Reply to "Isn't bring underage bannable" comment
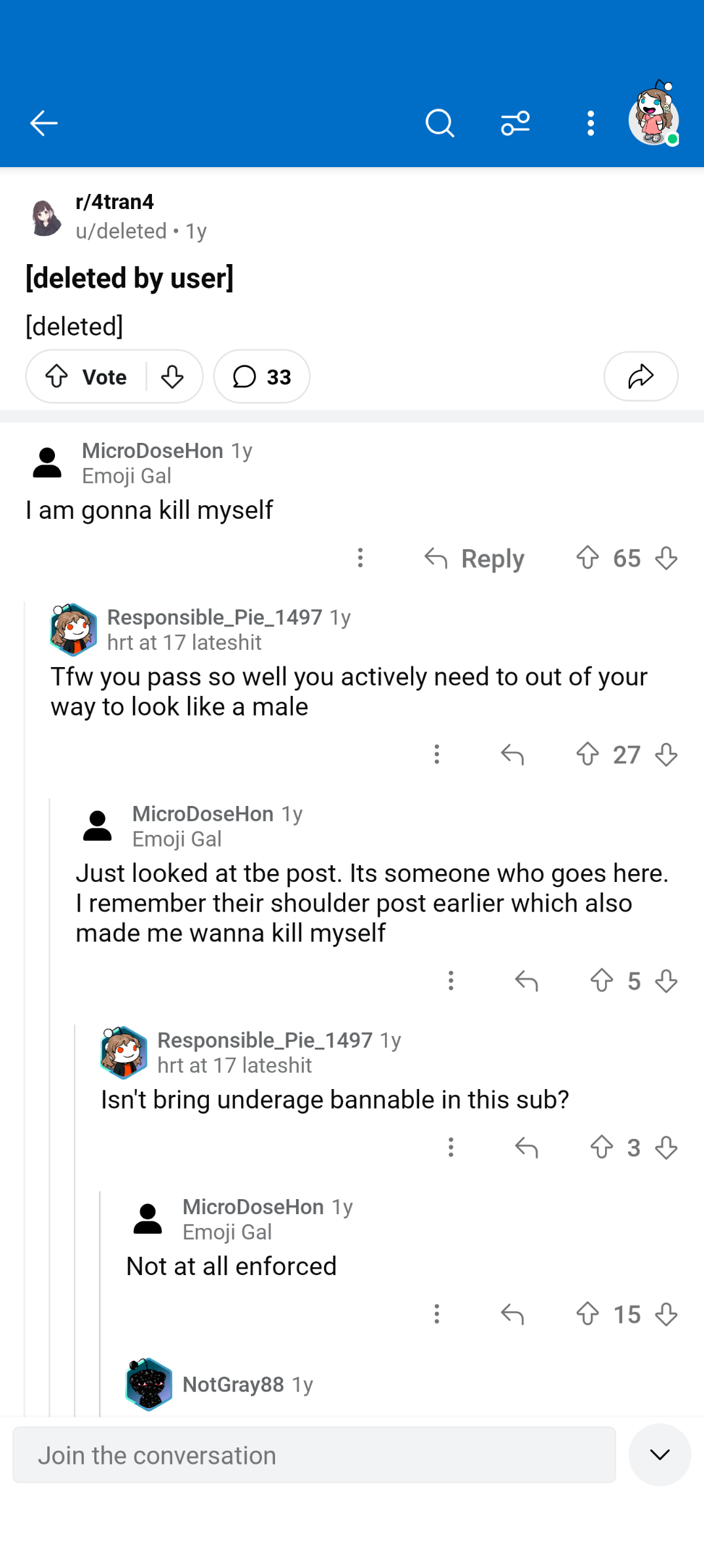Screen dimensions: 704x1568 point(526,1147)
